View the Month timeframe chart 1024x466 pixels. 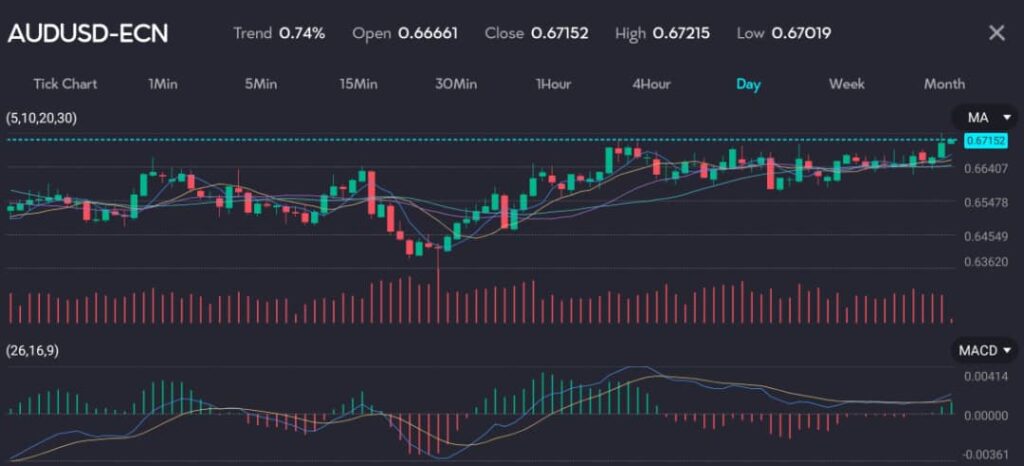[944, 84]
